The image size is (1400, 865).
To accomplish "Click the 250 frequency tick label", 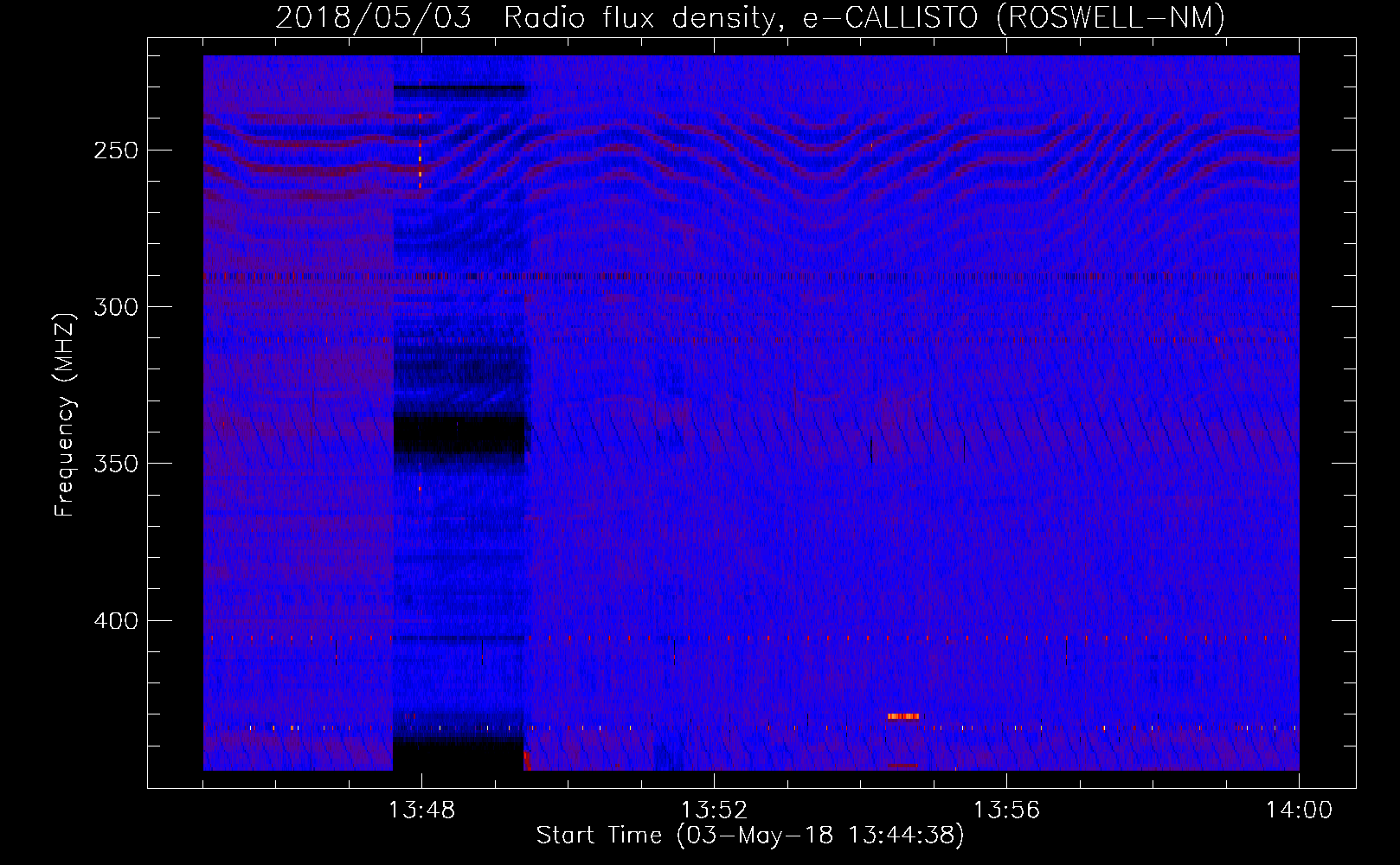I will click(115, 151).
